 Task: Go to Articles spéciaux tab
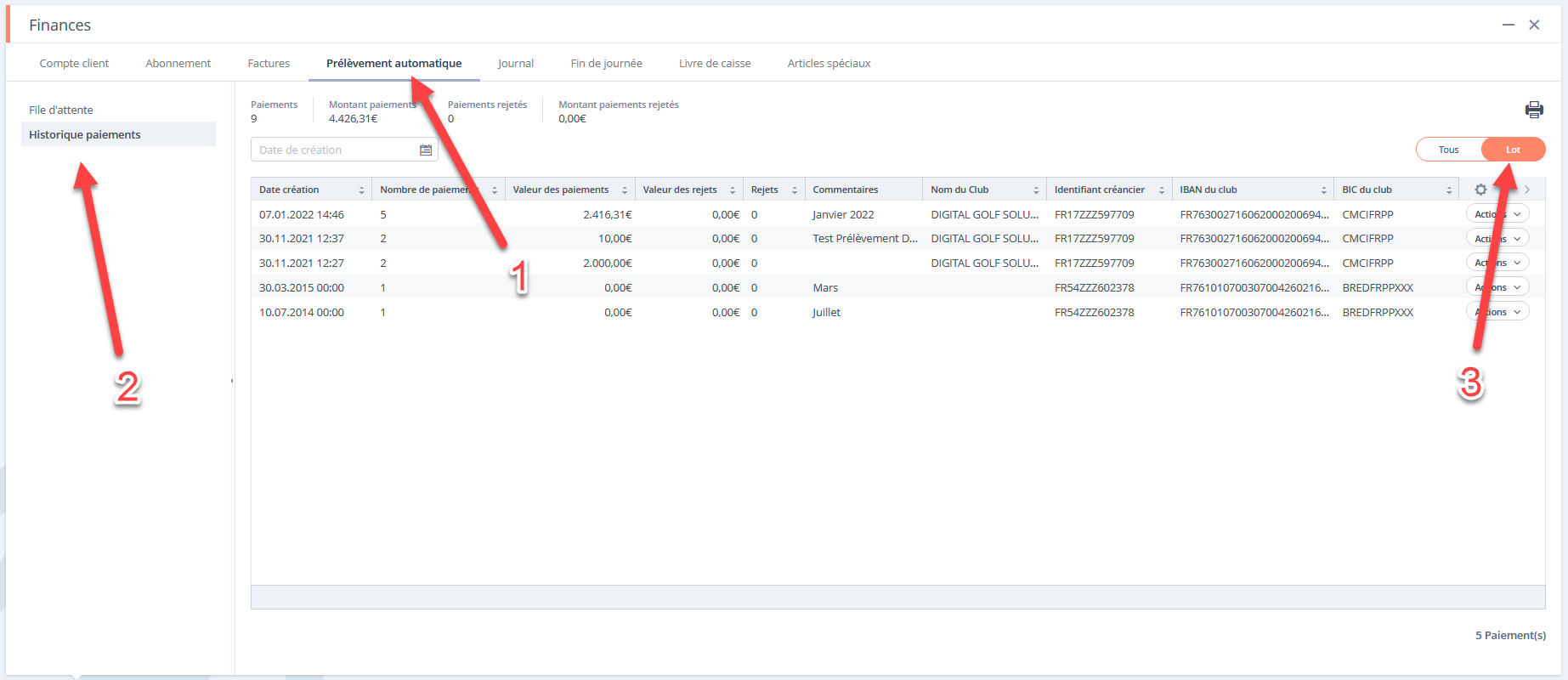click(x=829, y=64)
